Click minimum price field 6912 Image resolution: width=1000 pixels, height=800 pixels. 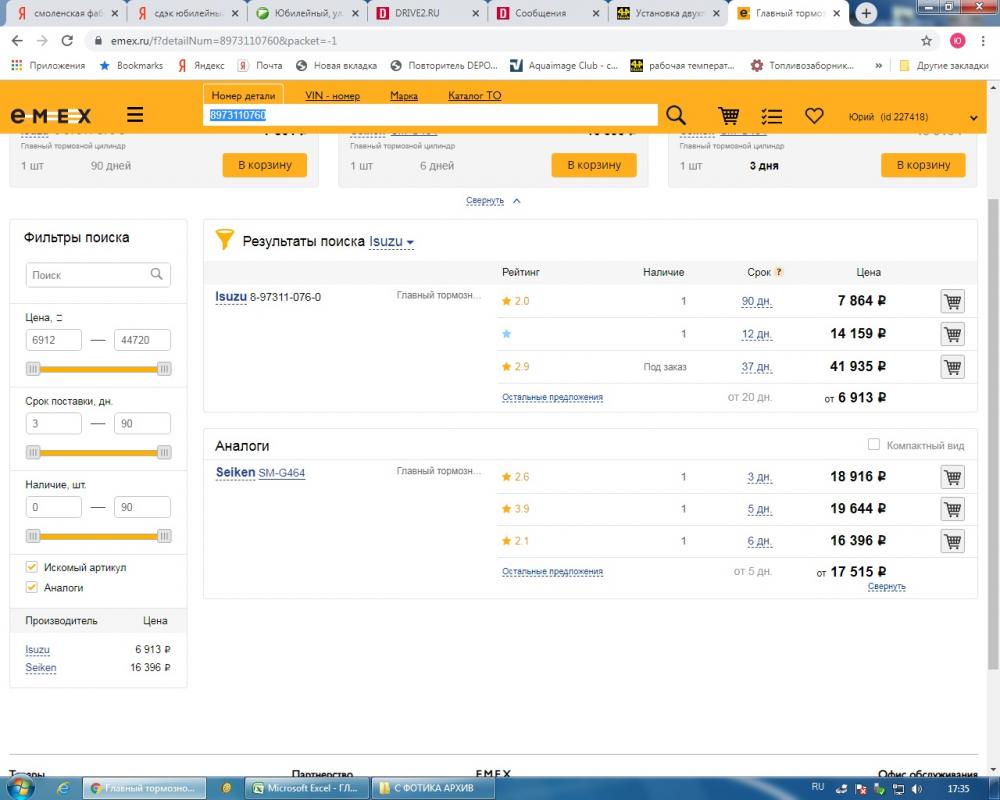point(54,340)
